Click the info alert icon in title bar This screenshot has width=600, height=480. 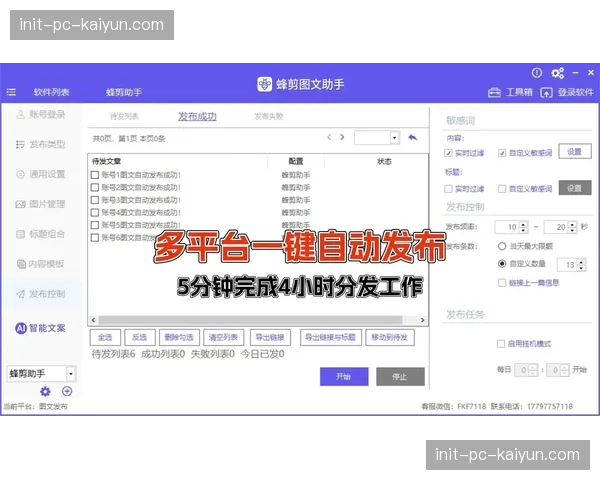tap(537, 72)
